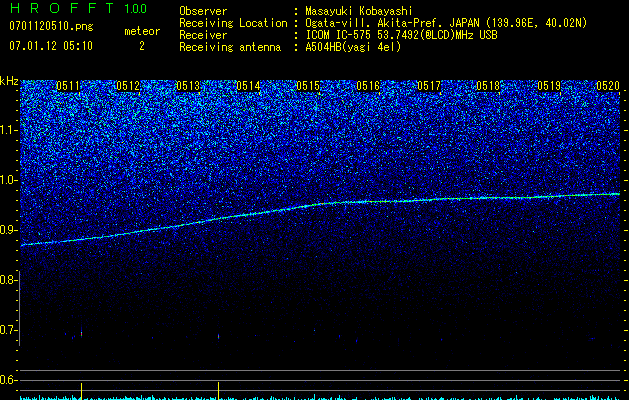The width and height of the screenshot is (629, 400).
Task: Click the 0.7 frequency axis label
Action: tap(8, 330)
